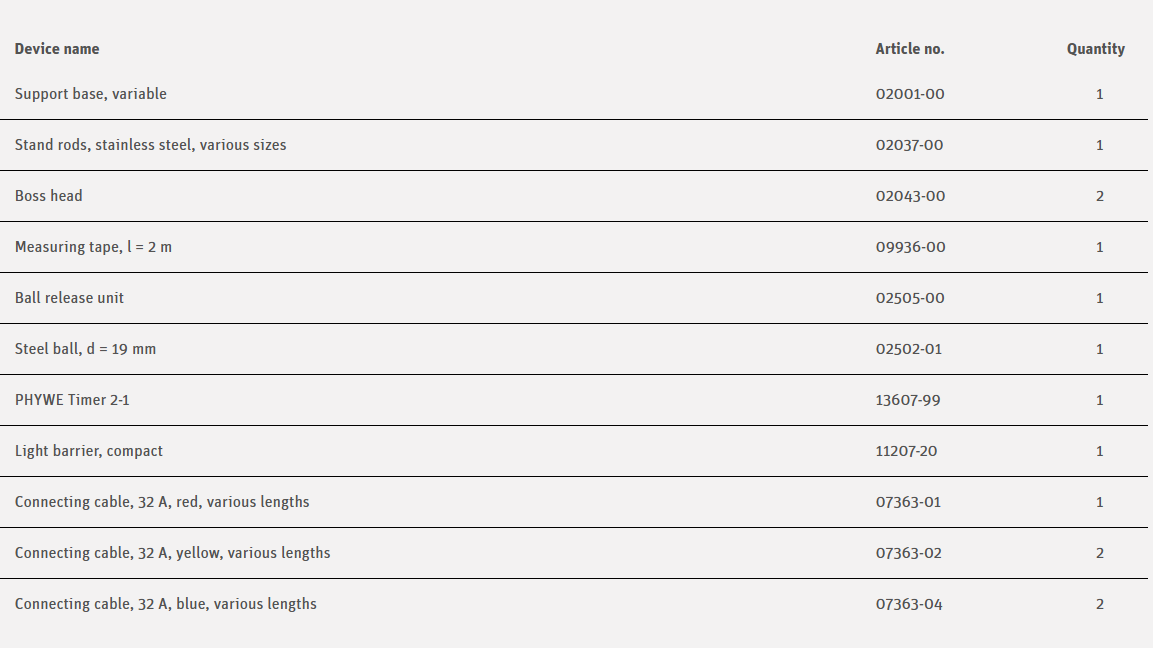Click the Device name column header
This screenshot has height=648, width=1153.
click(57, 49)
